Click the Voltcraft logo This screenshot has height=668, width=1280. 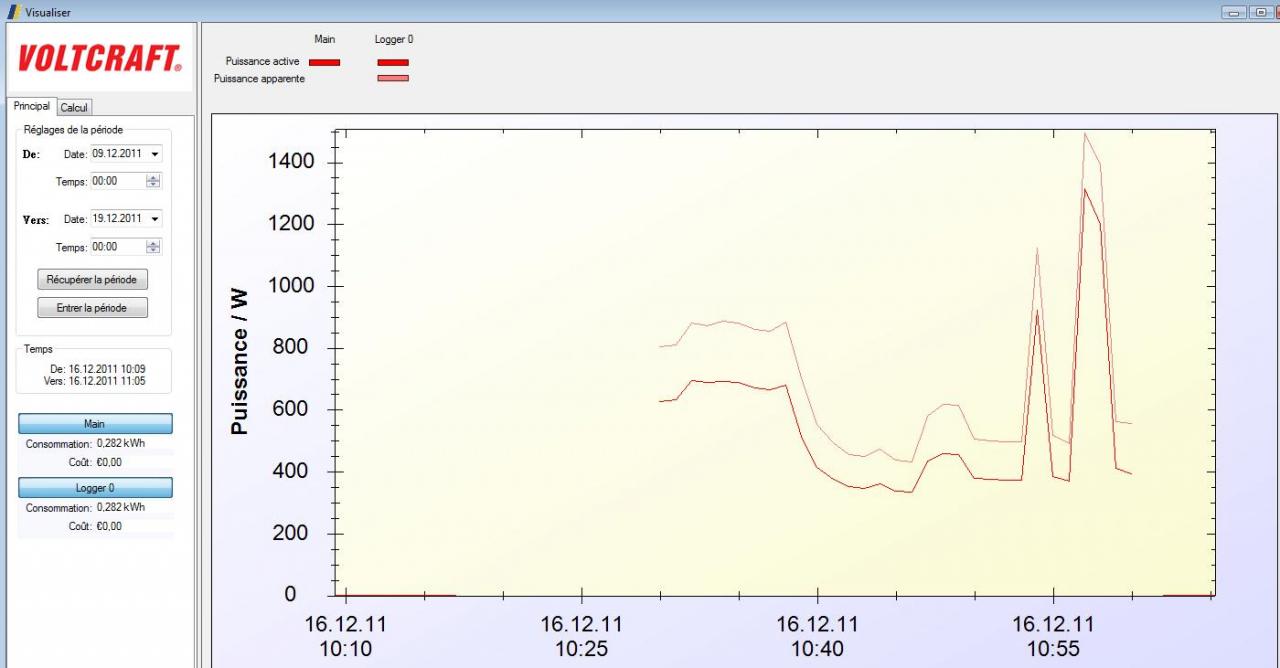tap(100, 59)
